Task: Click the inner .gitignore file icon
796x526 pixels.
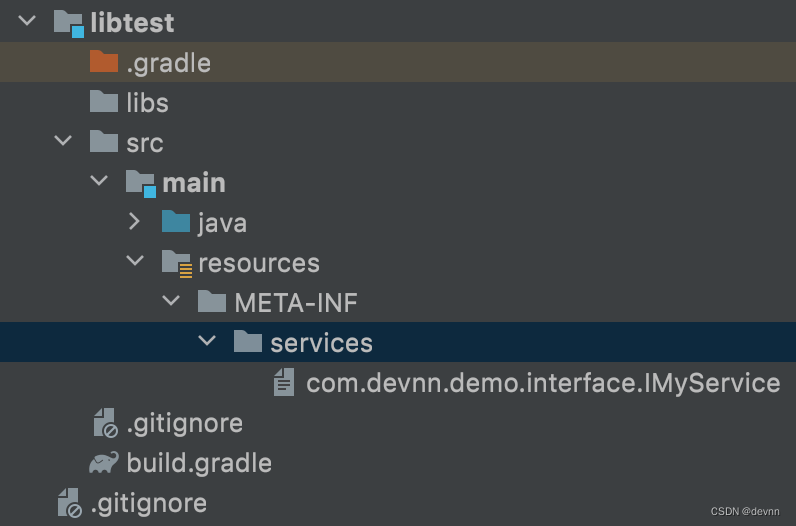Action: pos(104,423)
